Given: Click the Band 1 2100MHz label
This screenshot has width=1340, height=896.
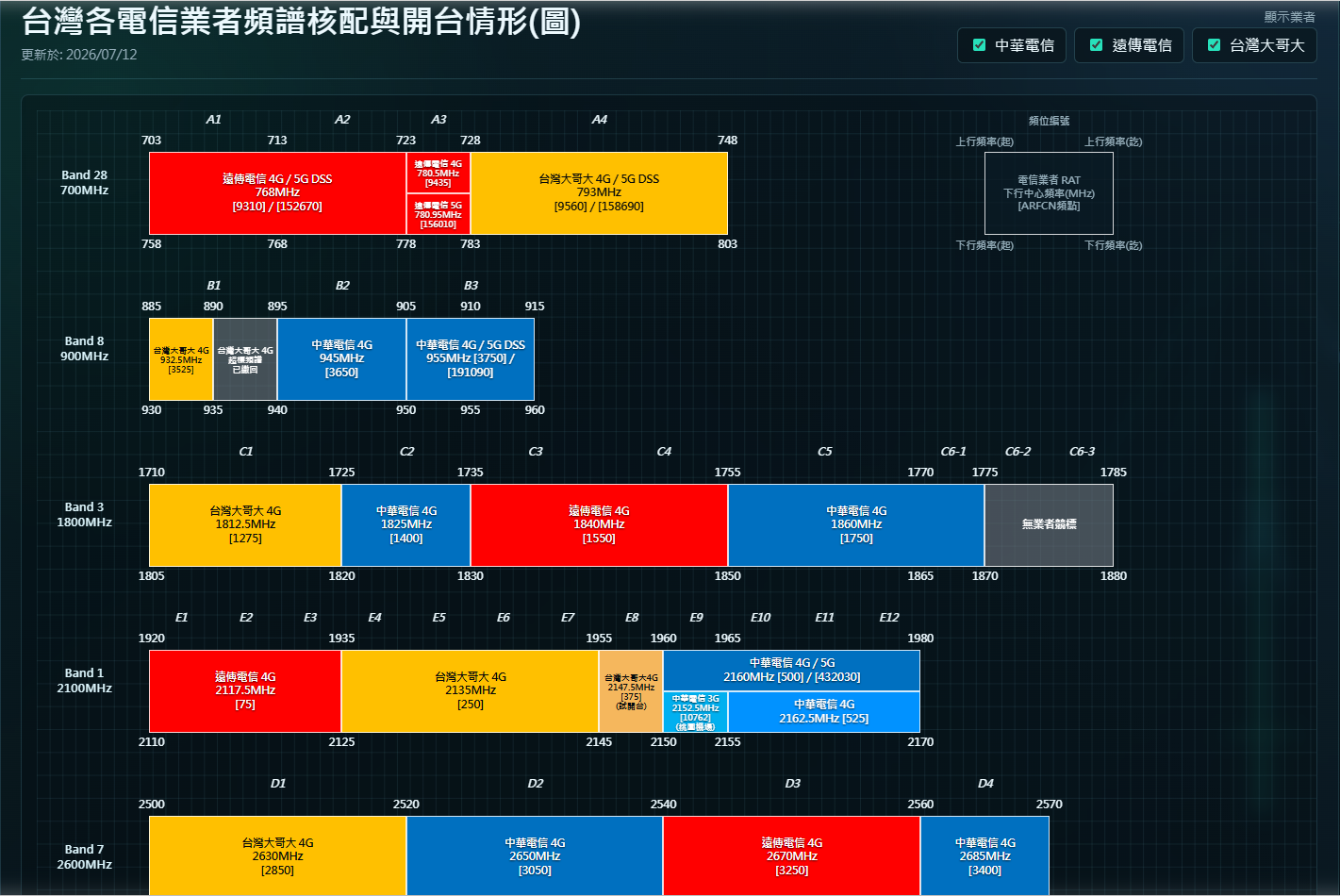Looking at the screenshot, I should [x=85, y=681].
